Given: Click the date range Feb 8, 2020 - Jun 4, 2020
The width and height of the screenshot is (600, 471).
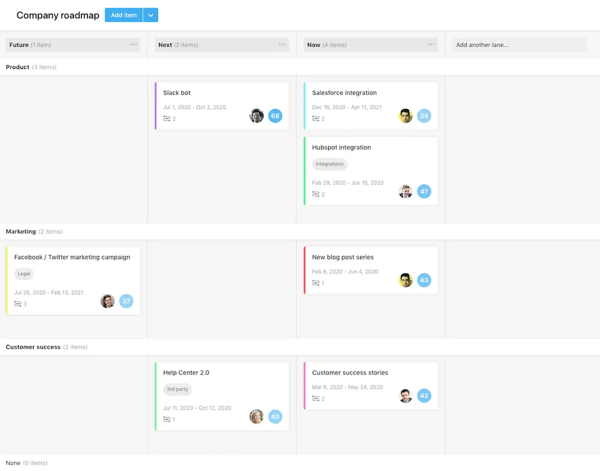Looking at the screenshot, I should (x=345, y=272).
